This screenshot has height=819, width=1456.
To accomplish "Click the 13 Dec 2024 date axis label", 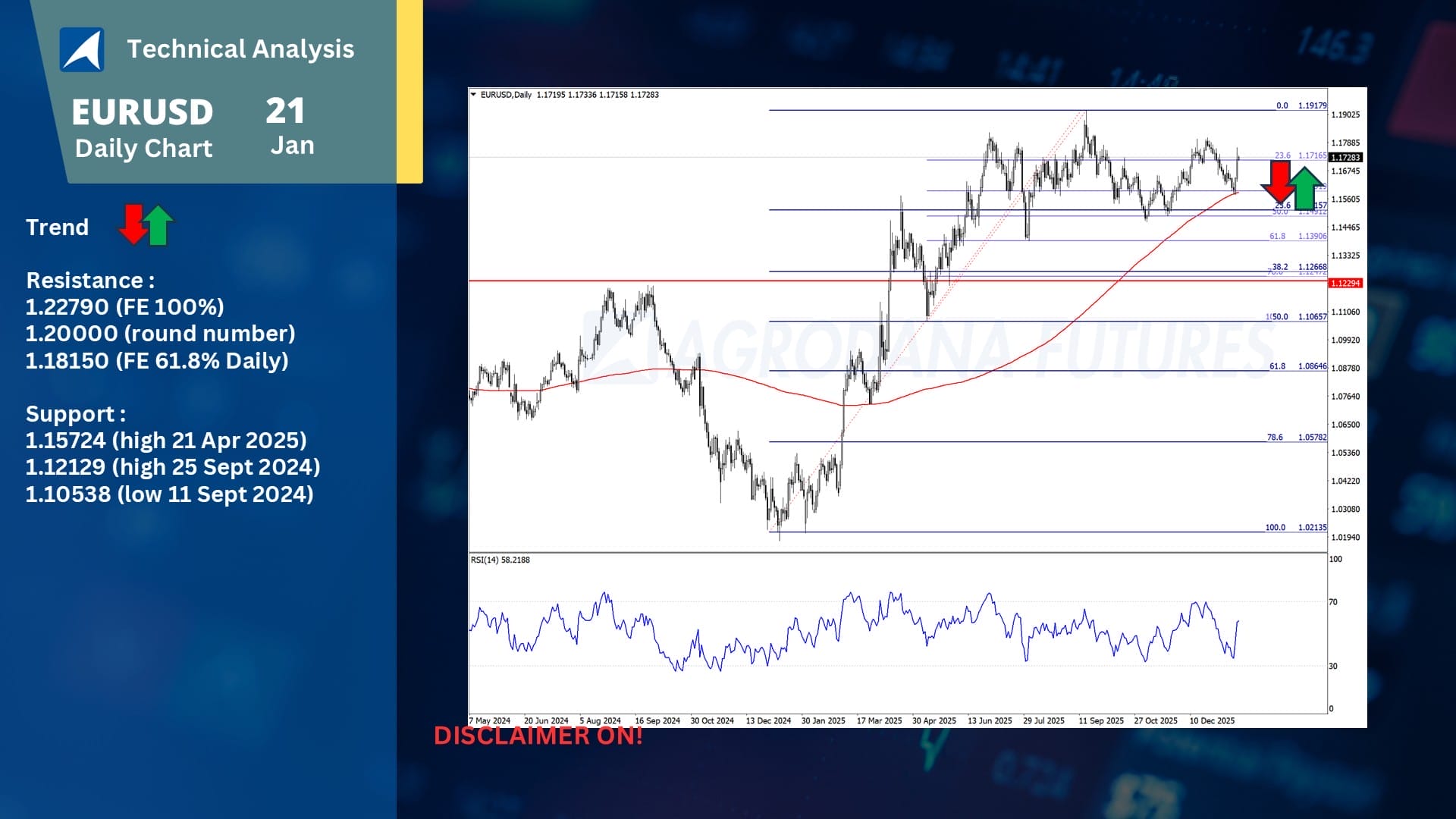I will pyautogui.click(x=767, y=721).
